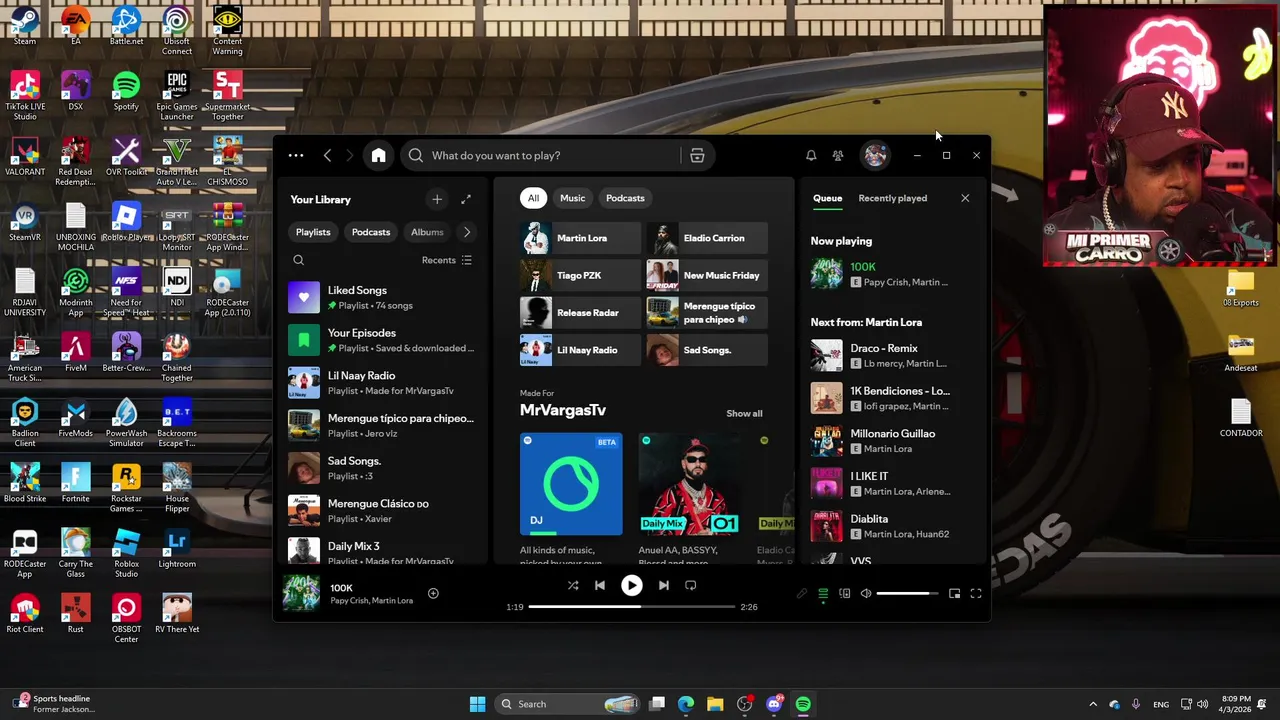Open Merengue Clásico playlist
The height and width of the screenshot is (720, 1280).
point(382,511)
